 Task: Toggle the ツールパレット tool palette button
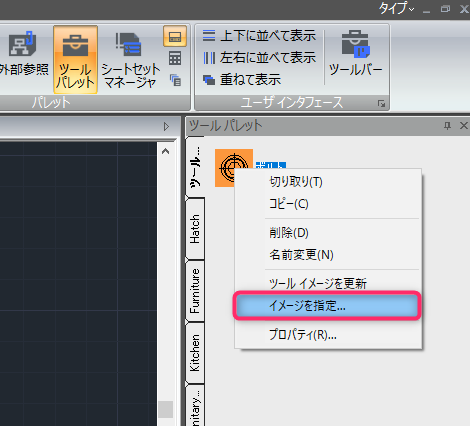coord(75,59)
